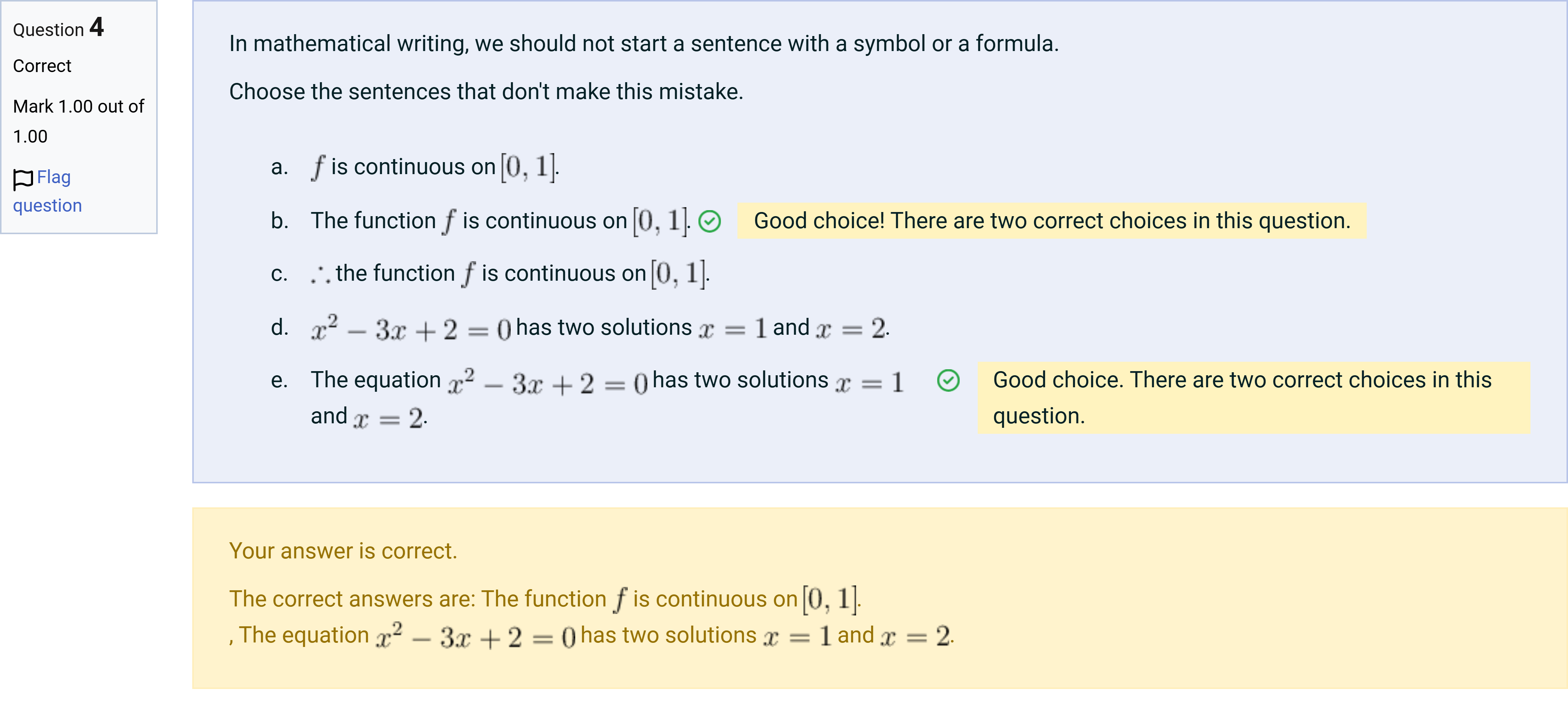1568x713 pixels.
Task: Click the green checkmark icon beside option e
Action: 948,380
